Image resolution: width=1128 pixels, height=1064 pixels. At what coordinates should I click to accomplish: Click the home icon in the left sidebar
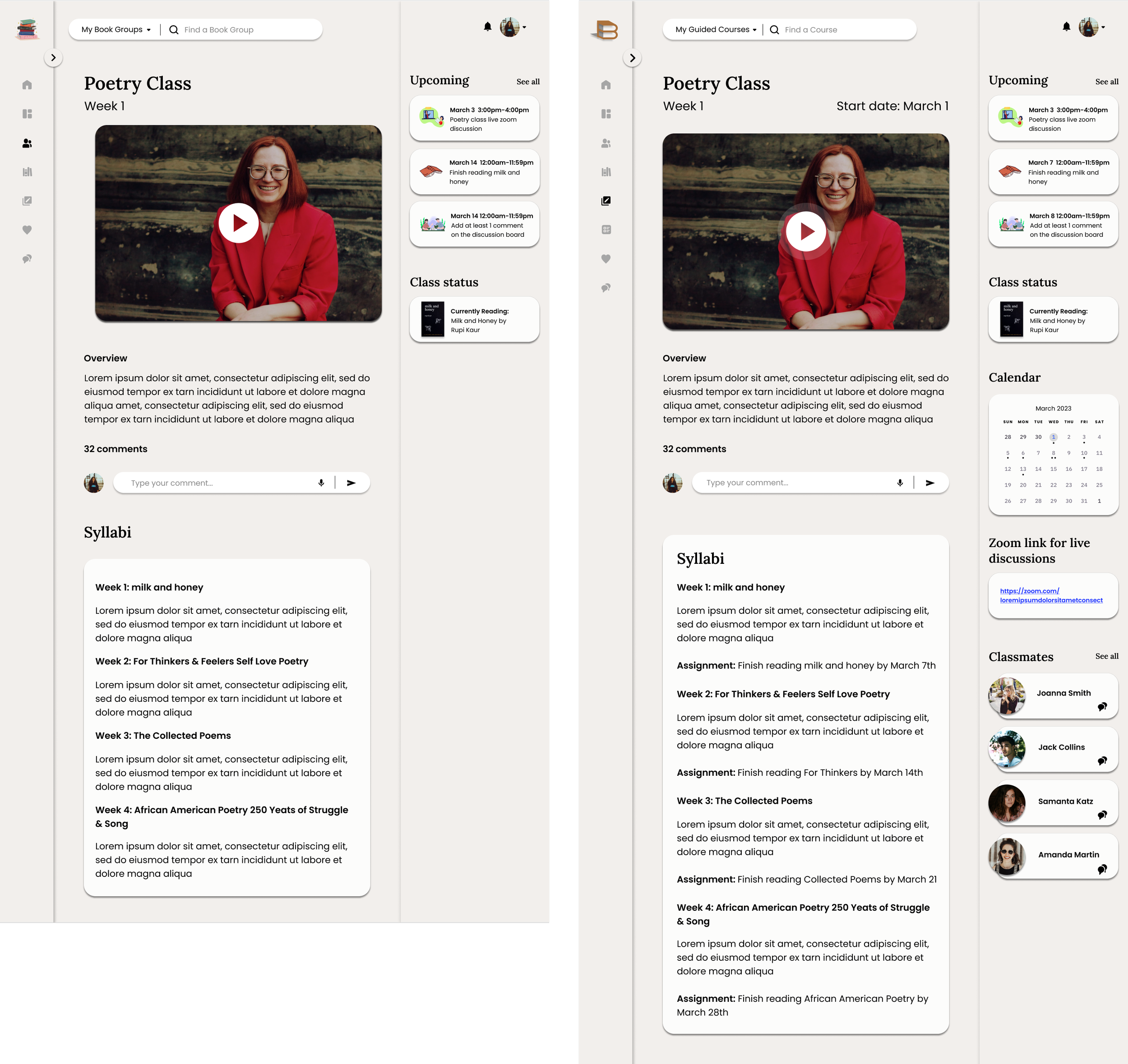pyautogui.click(x=27, y=85)
